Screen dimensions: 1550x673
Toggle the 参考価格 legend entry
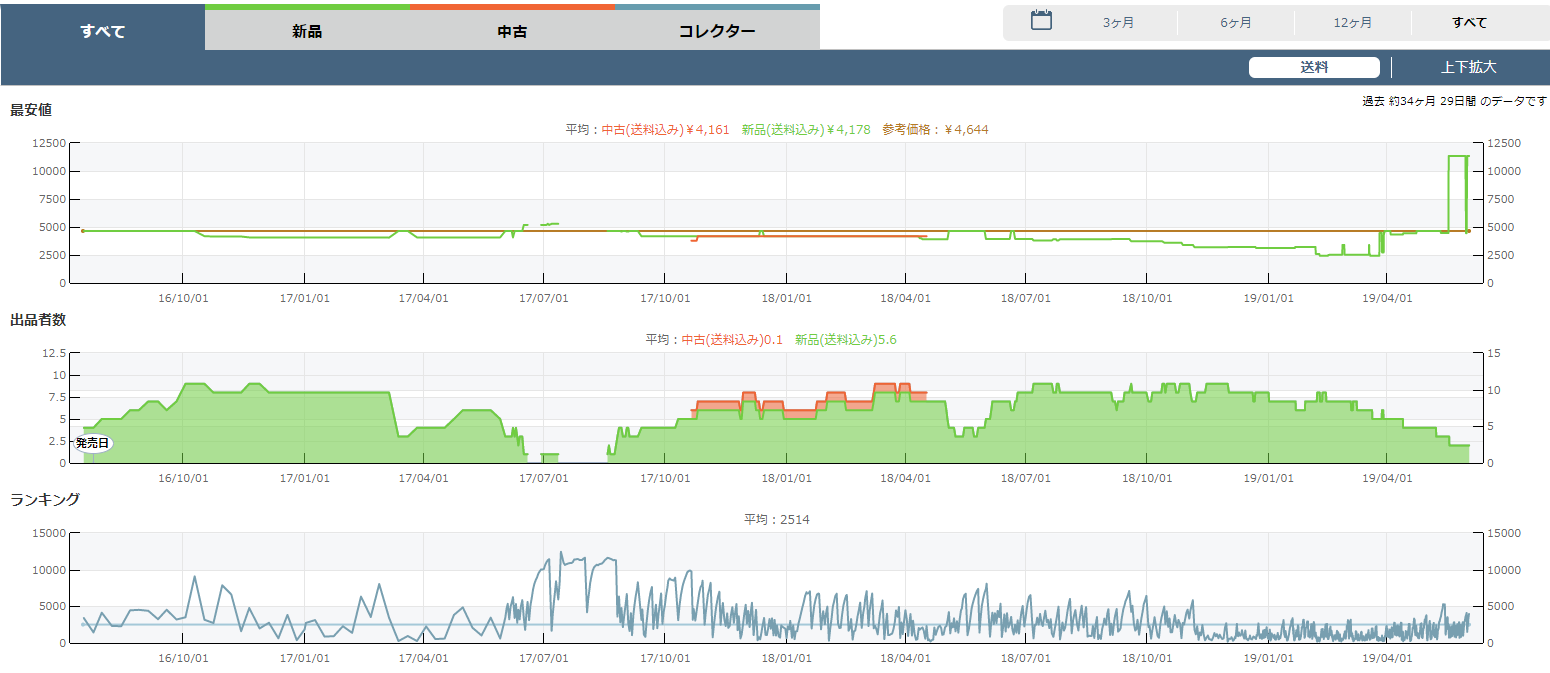pos(935,130)
